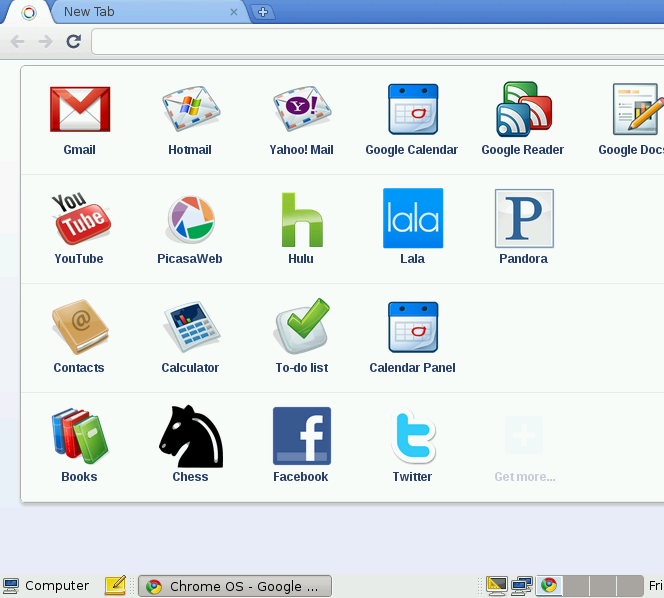Focus the address bar field
The height and width of the screenshot is (598, 664).
coord(378,42)
